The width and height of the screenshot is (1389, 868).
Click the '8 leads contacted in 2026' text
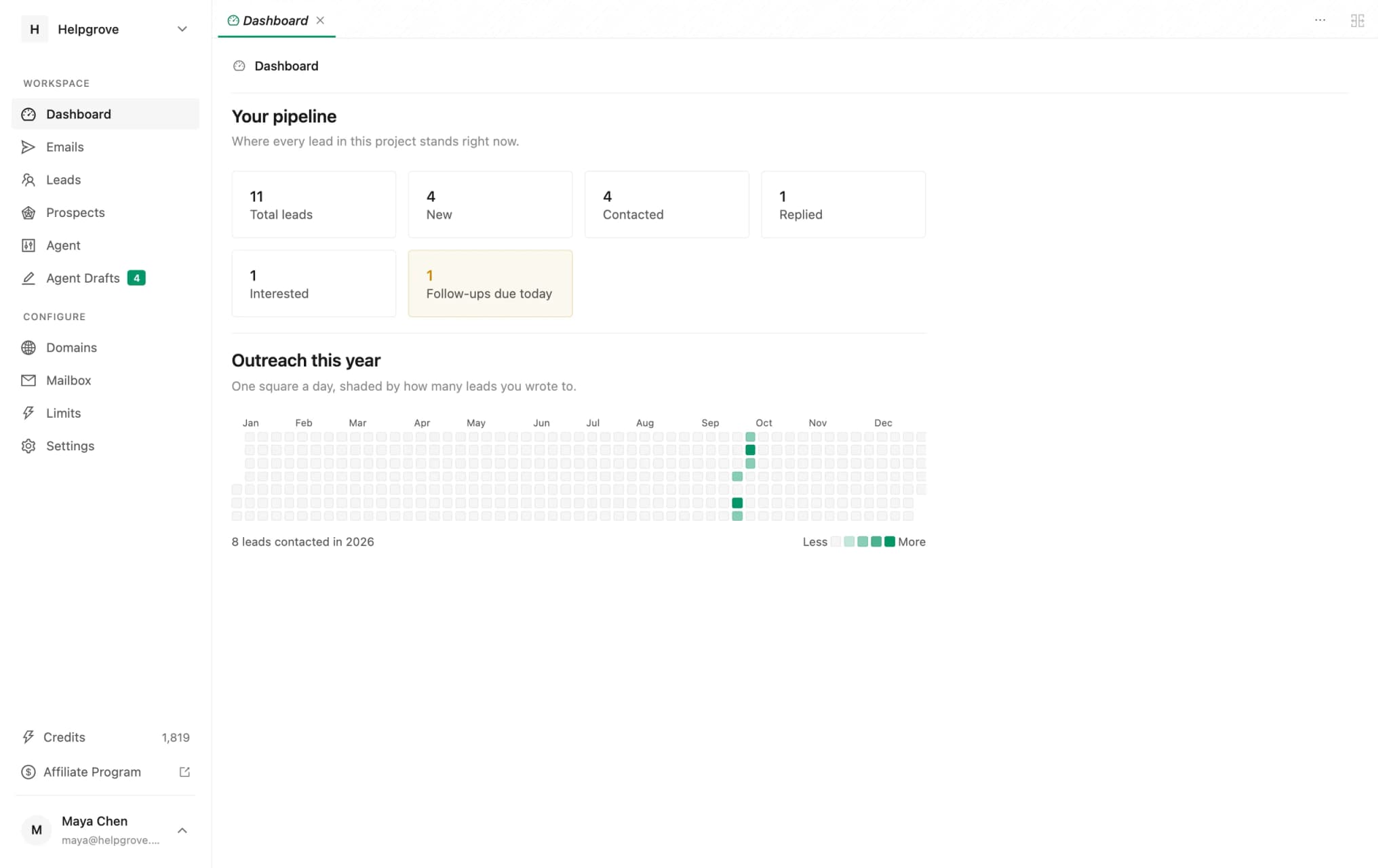[x=302, y=542]
